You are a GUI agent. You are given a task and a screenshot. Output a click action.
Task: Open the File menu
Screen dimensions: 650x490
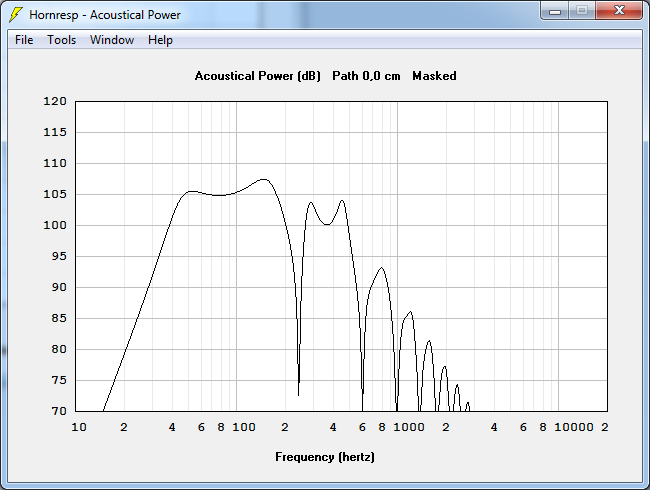pyautogui.click(x=24, y=40)
